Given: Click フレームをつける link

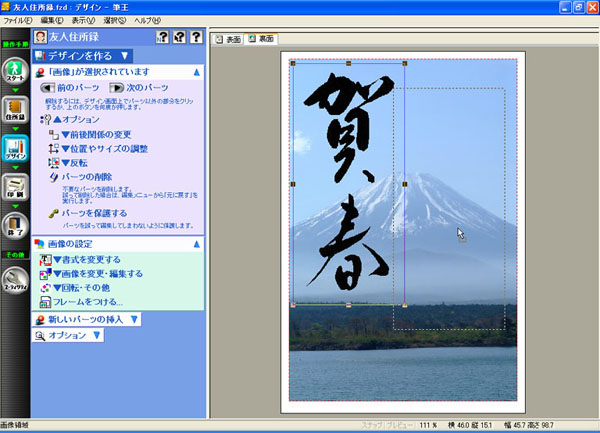Looking at the screenshot, I should [91, 300].
